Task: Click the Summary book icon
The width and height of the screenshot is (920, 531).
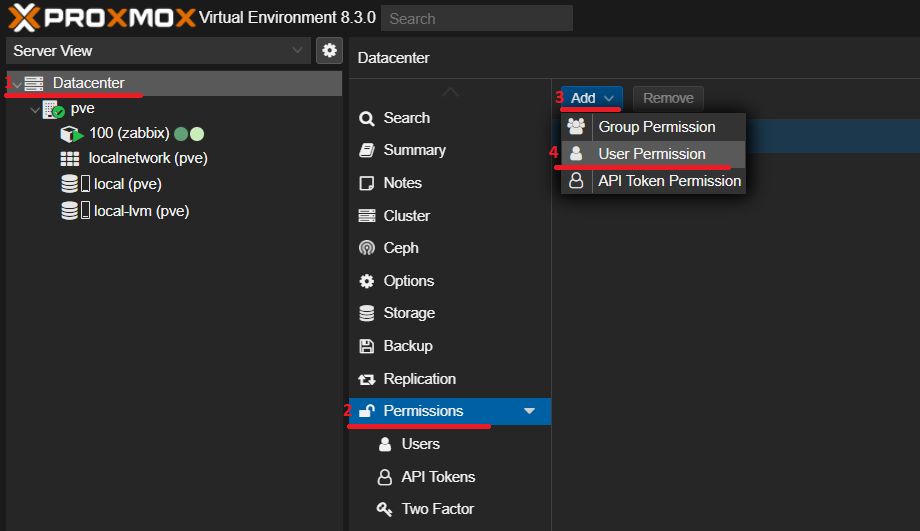Action: 367,150
